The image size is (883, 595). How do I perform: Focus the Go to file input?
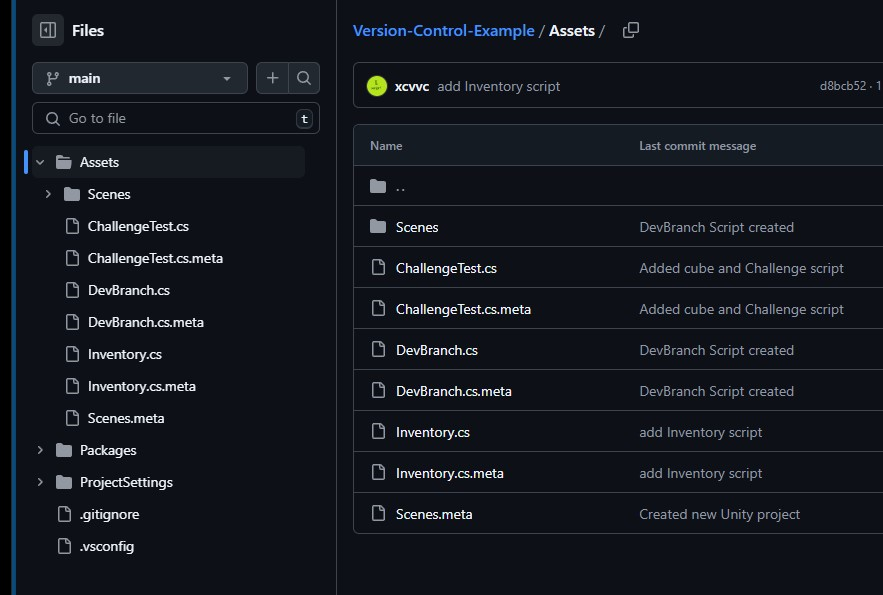(x=176, y=118)
